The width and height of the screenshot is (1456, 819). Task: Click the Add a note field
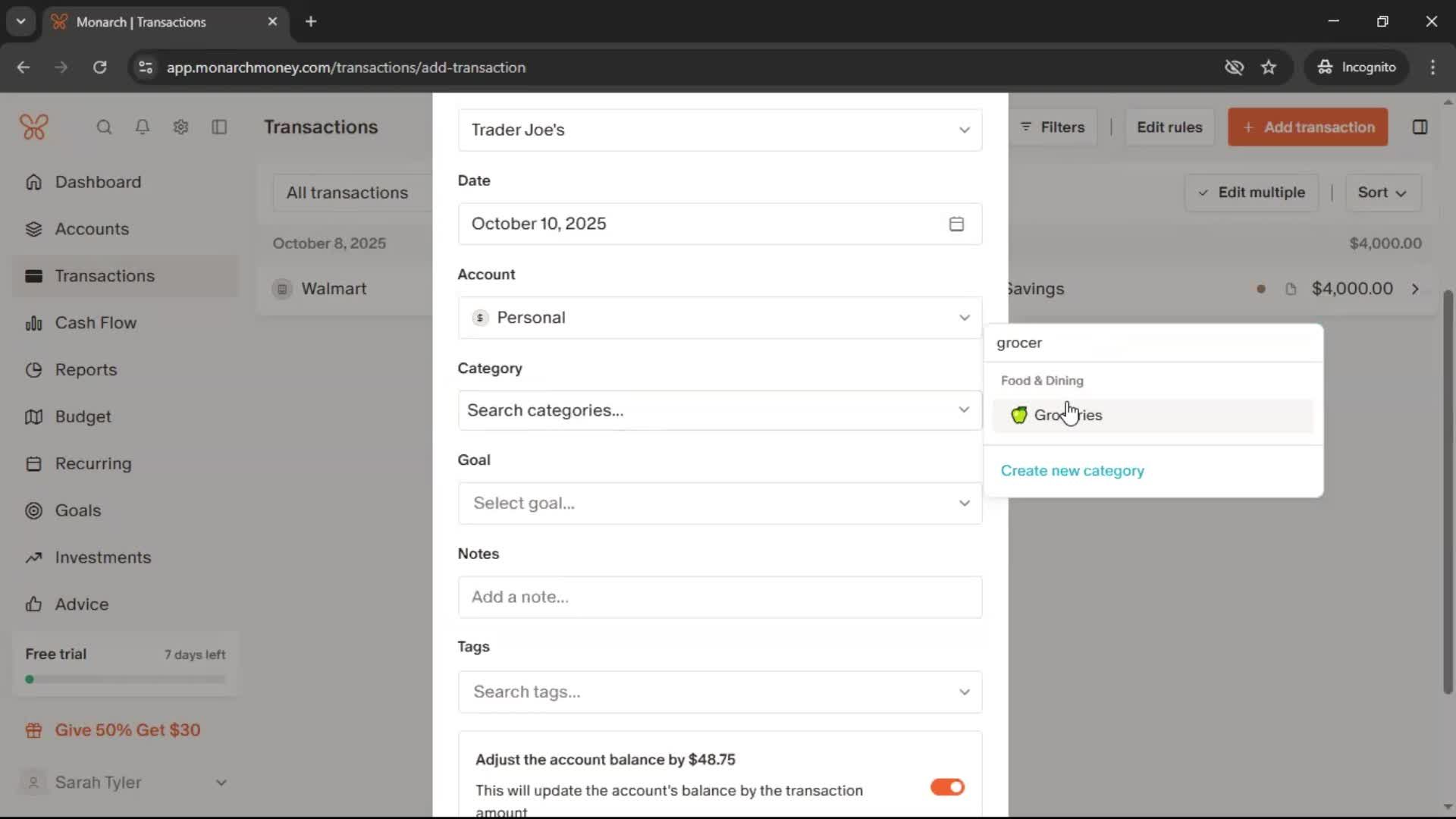[719, 597]
